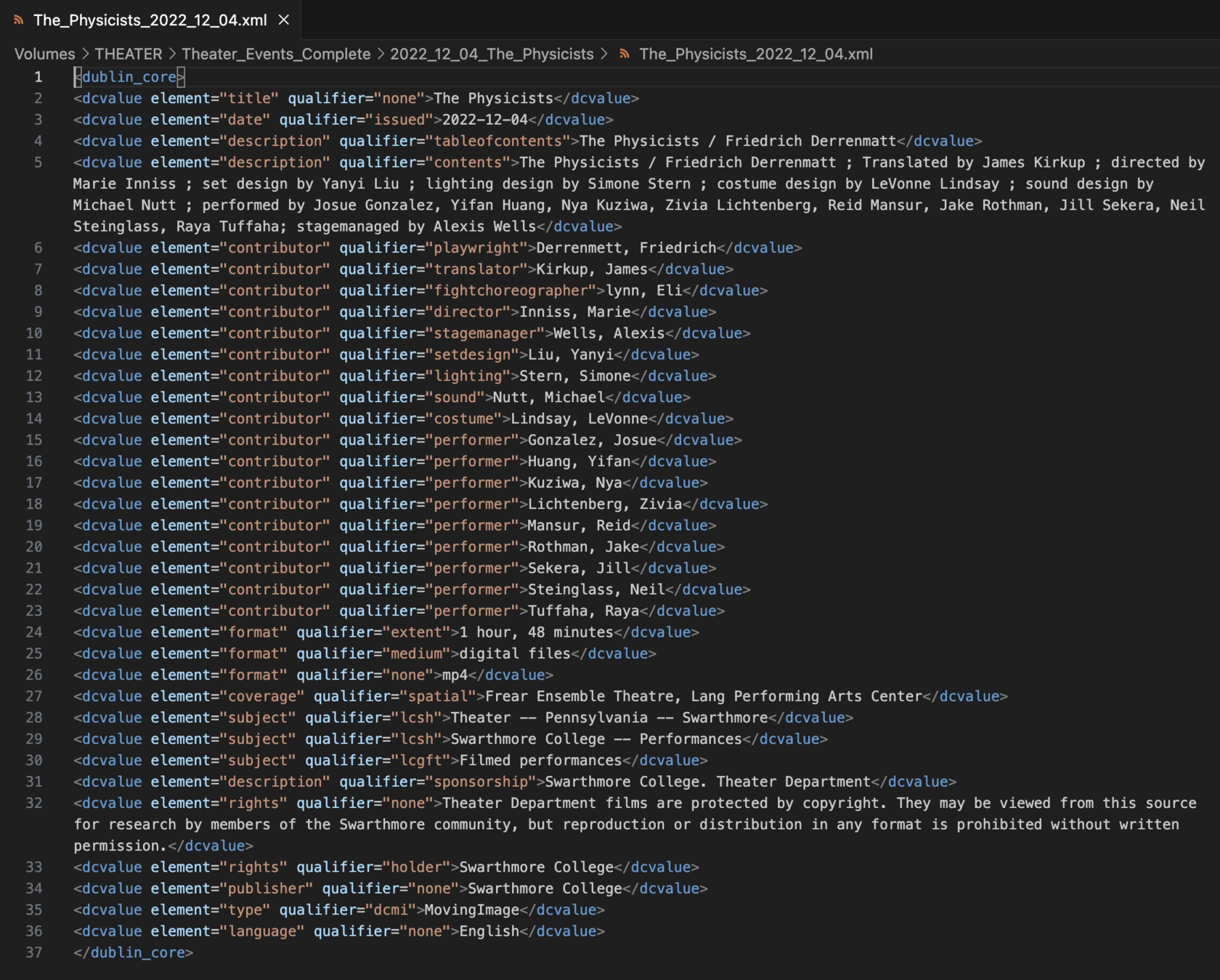This screenshot has height=980, width=1220.
Task: Click 'Frear Ensemble Theatre' coverage text
Action: click(x=579, y=696)
